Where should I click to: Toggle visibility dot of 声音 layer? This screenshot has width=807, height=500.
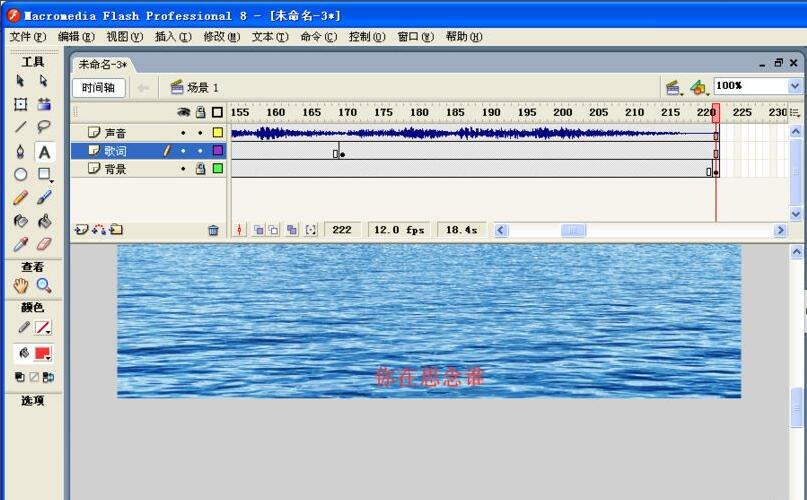click(x=183, y=133)
